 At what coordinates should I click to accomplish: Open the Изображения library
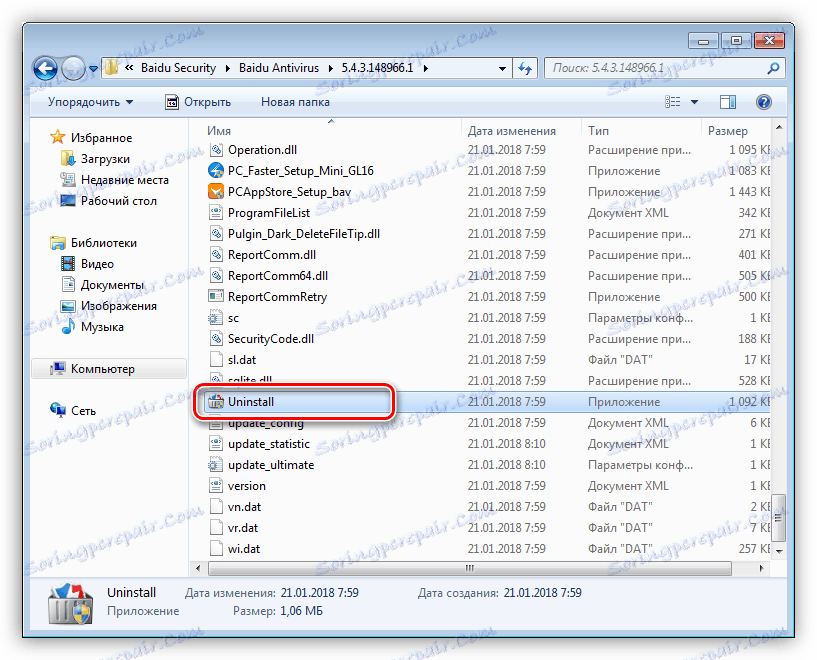click(118, 306)
